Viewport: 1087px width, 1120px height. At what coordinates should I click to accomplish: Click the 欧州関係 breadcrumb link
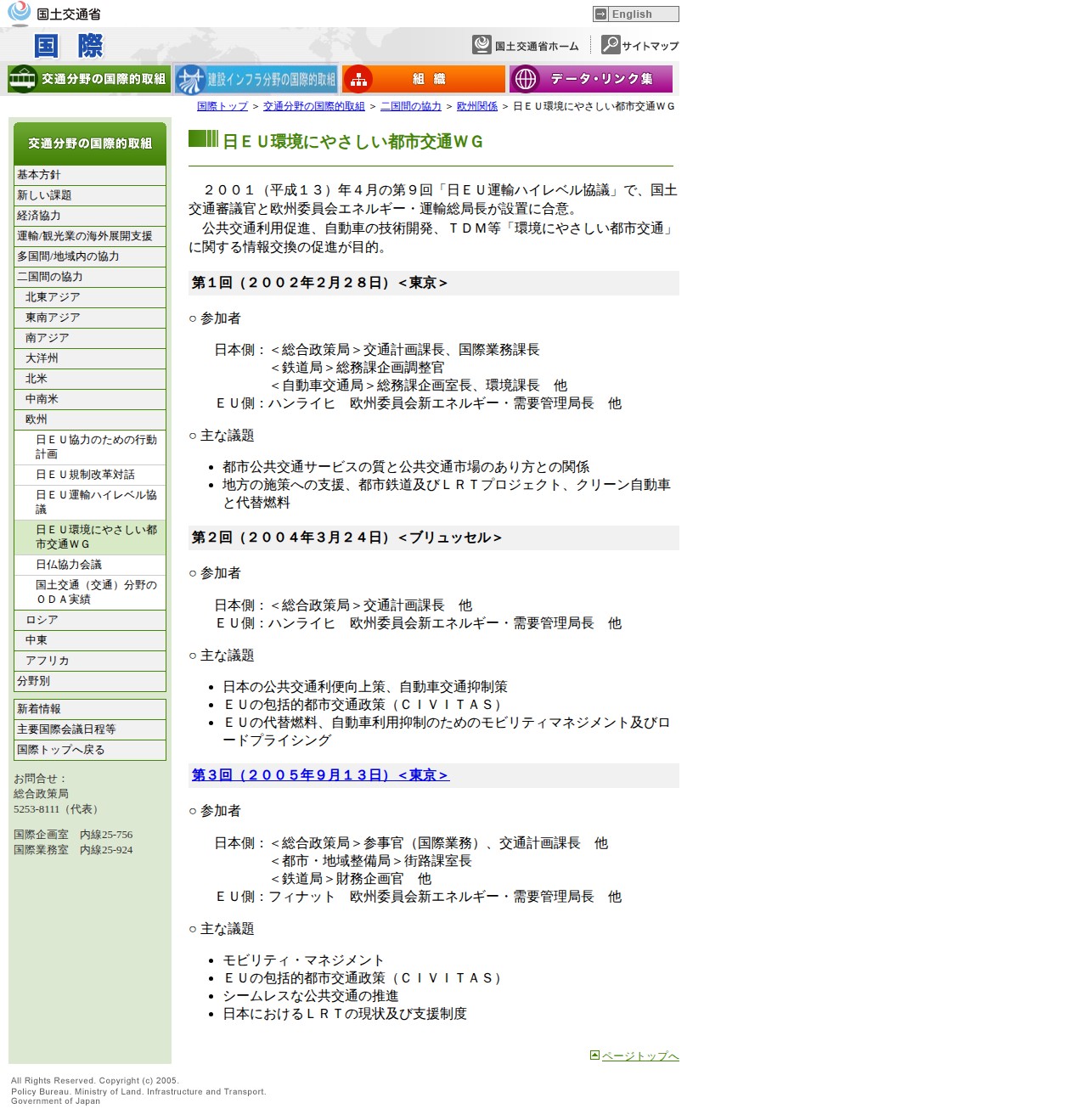tap(477, 106)
